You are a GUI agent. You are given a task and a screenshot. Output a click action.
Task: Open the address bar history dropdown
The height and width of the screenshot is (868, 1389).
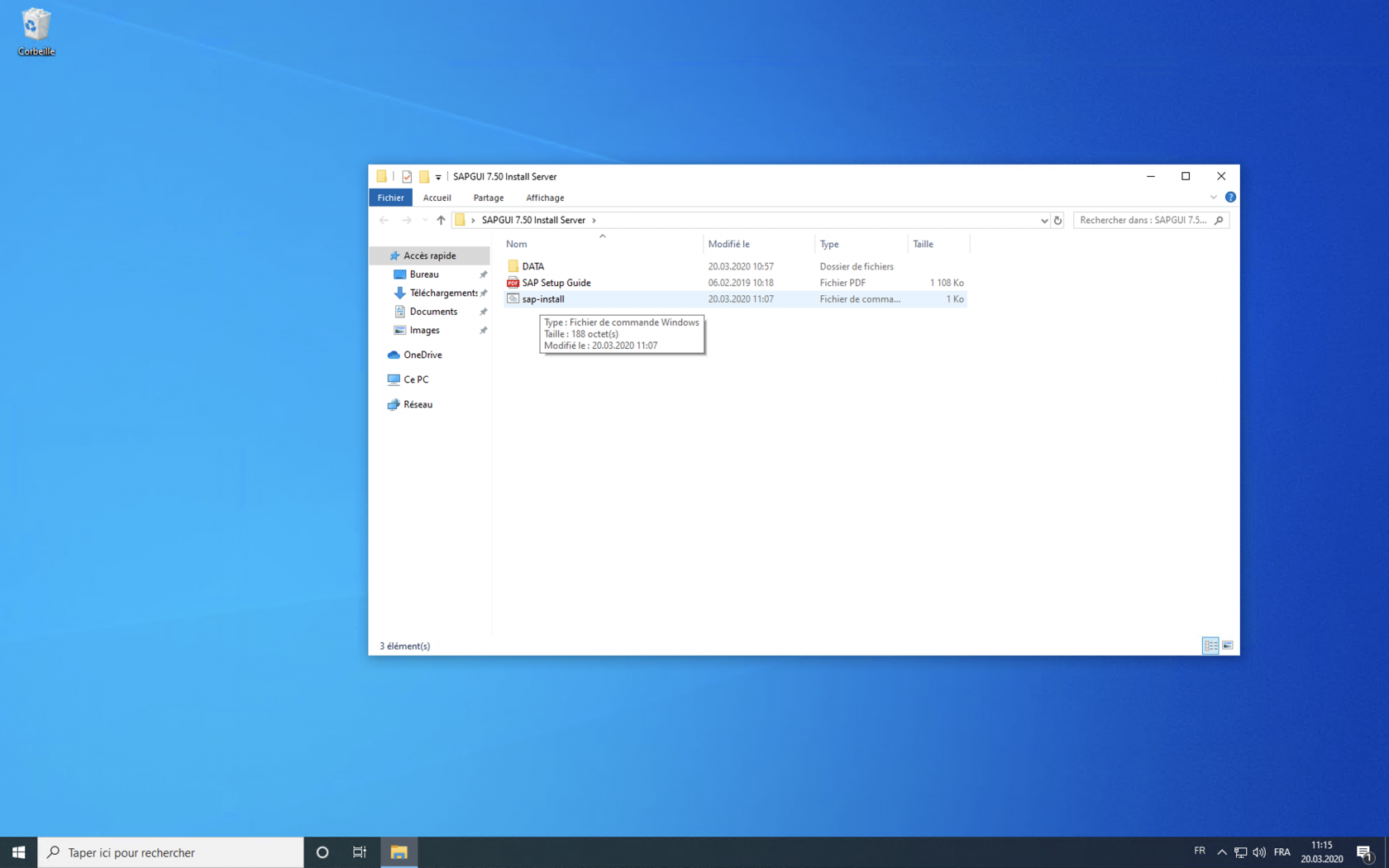[1043, 220]
